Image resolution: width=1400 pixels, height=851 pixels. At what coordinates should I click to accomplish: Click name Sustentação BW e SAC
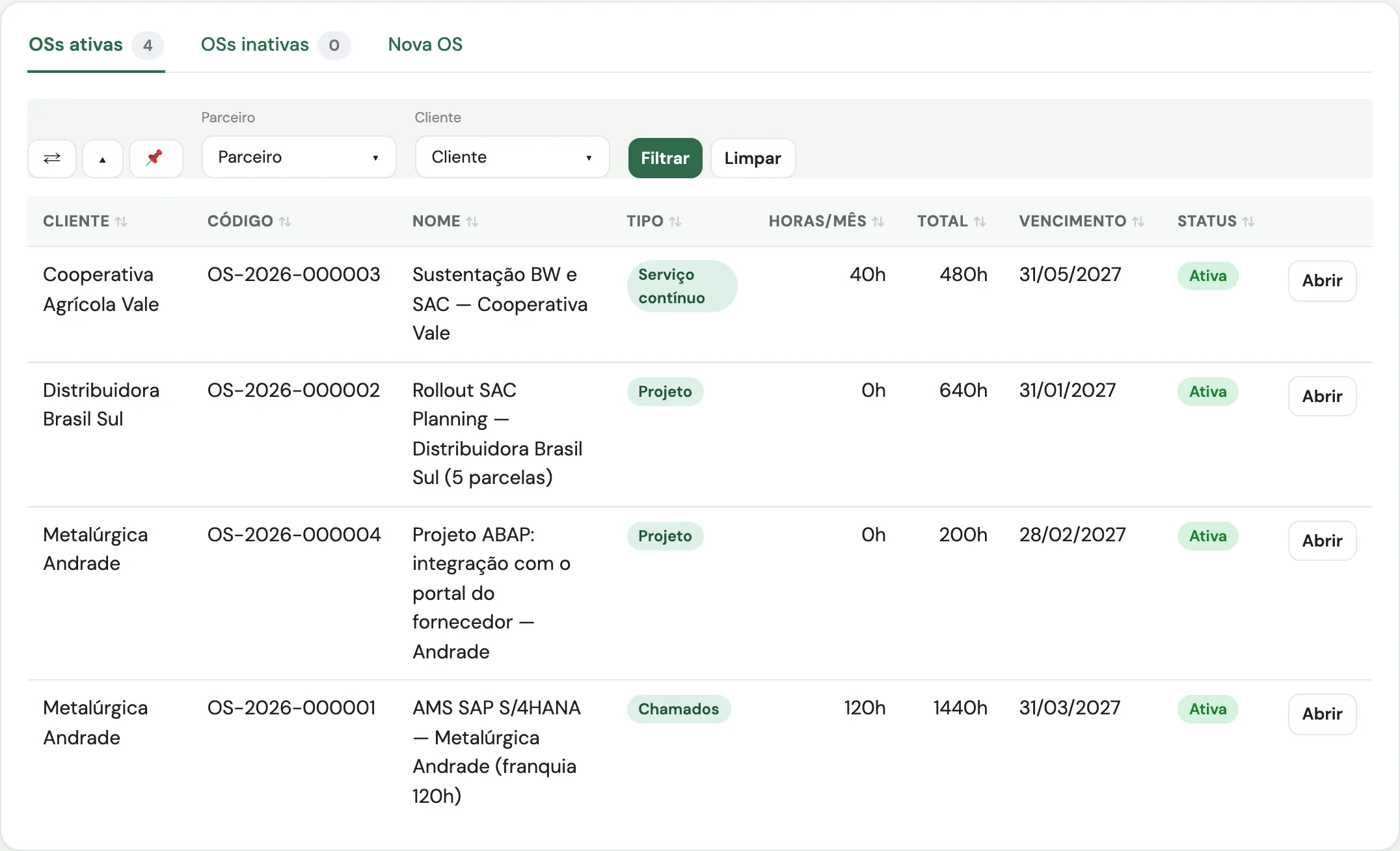500,304
